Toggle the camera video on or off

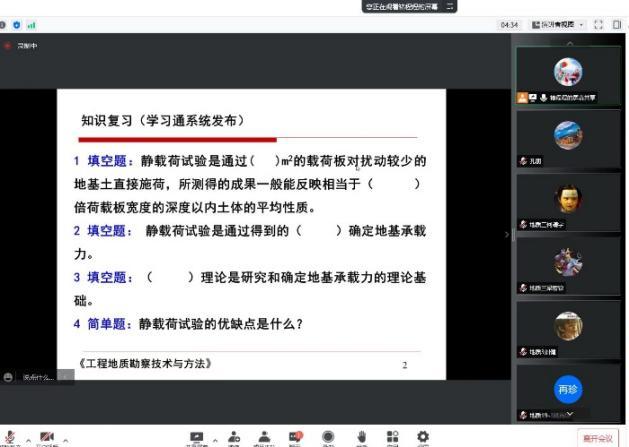click(46, 436)
